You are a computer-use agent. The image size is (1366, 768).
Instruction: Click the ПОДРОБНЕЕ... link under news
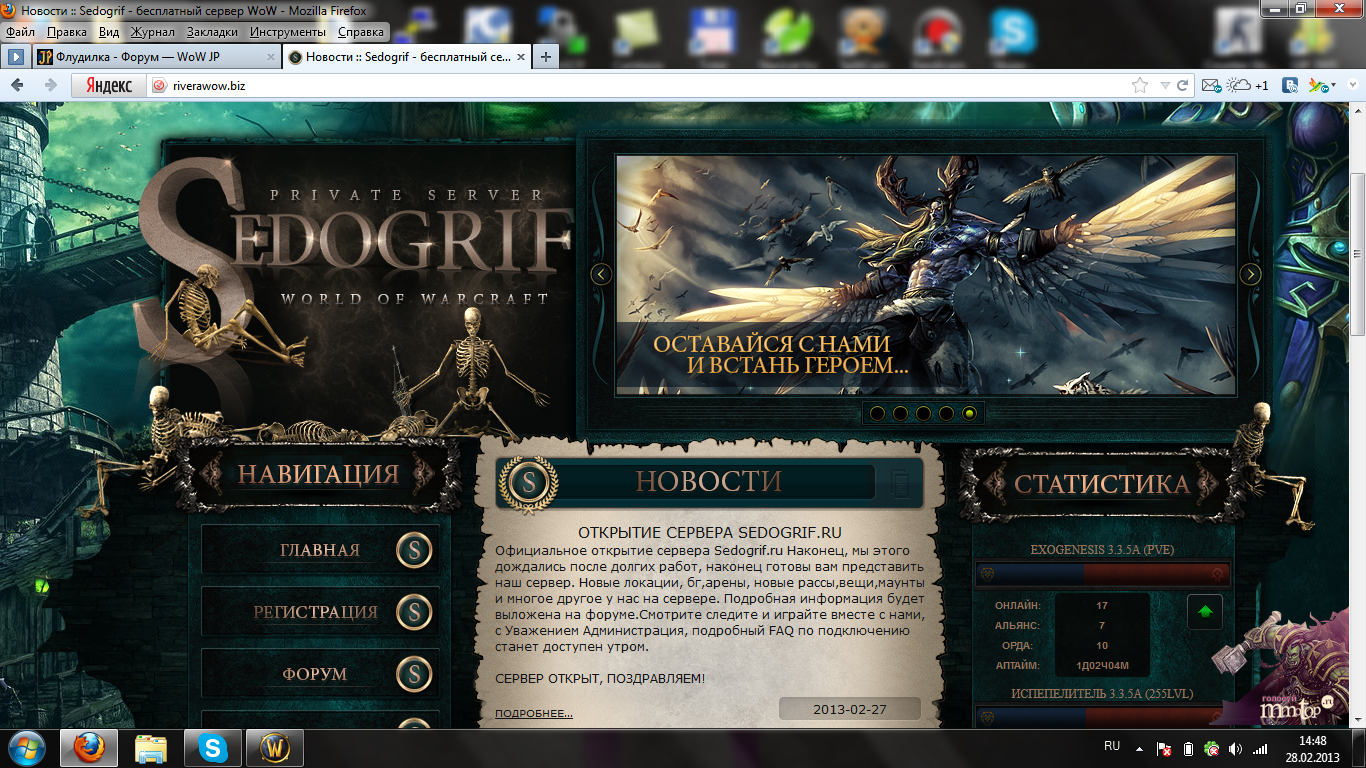[534, 714]
